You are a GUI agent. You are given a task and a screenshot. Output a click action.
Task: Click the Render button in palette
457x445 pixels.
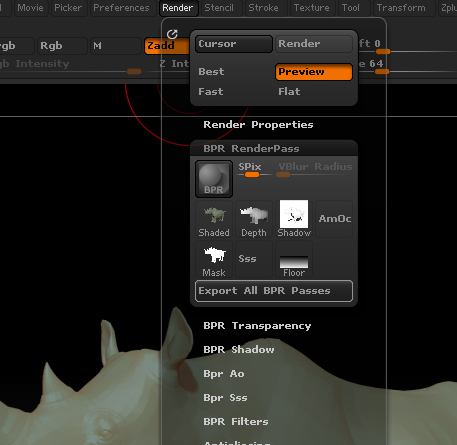tap(314, 44)
